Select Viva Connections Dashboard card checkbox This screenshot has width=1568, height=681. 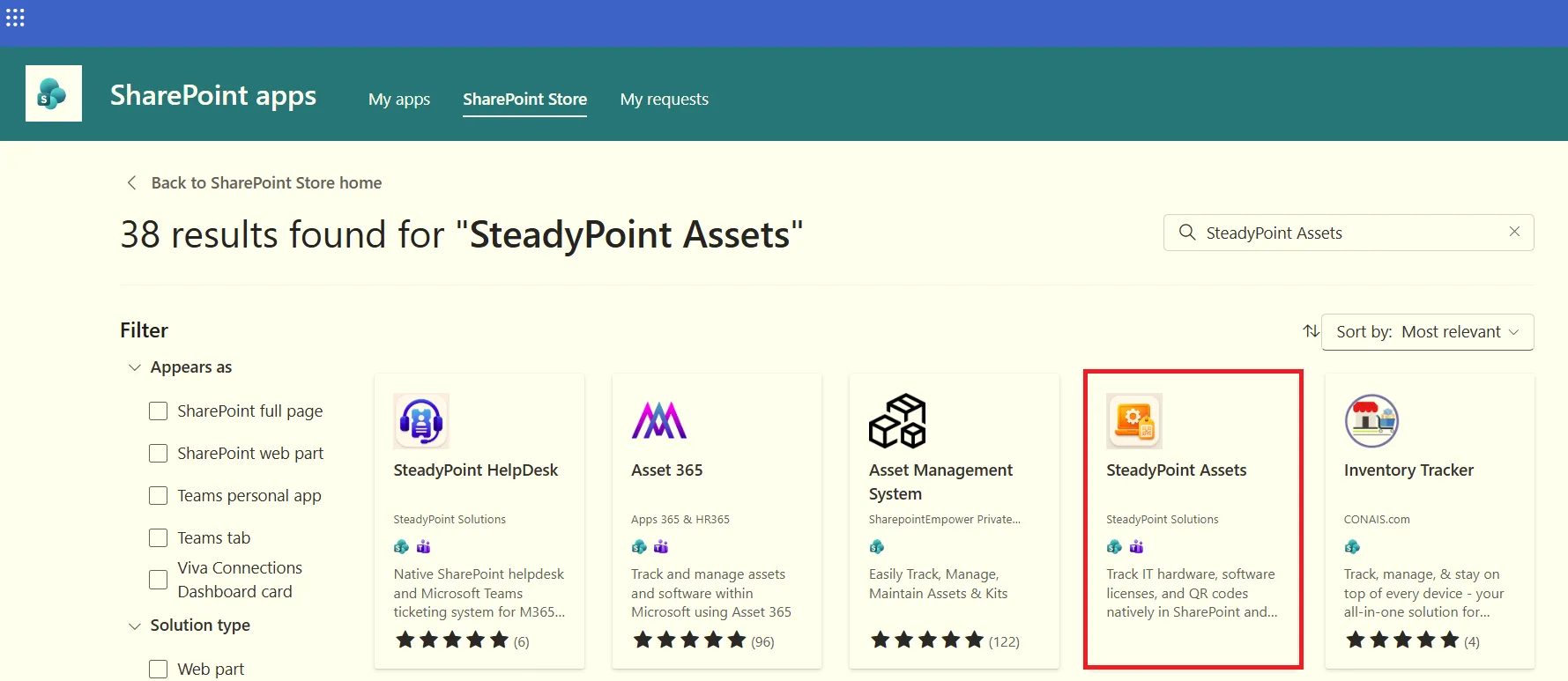click(159, 580)
